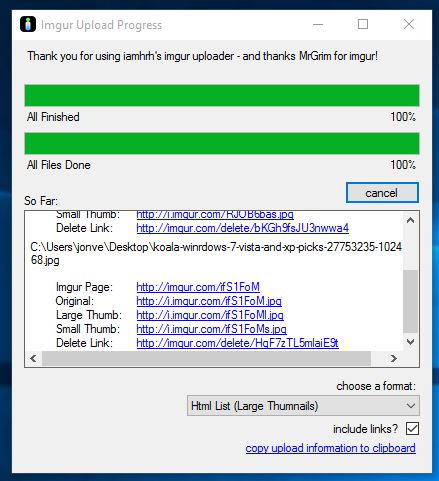Click the horizontal scrollbar thumb in results

pyautogui.click(x=206, y=358)
